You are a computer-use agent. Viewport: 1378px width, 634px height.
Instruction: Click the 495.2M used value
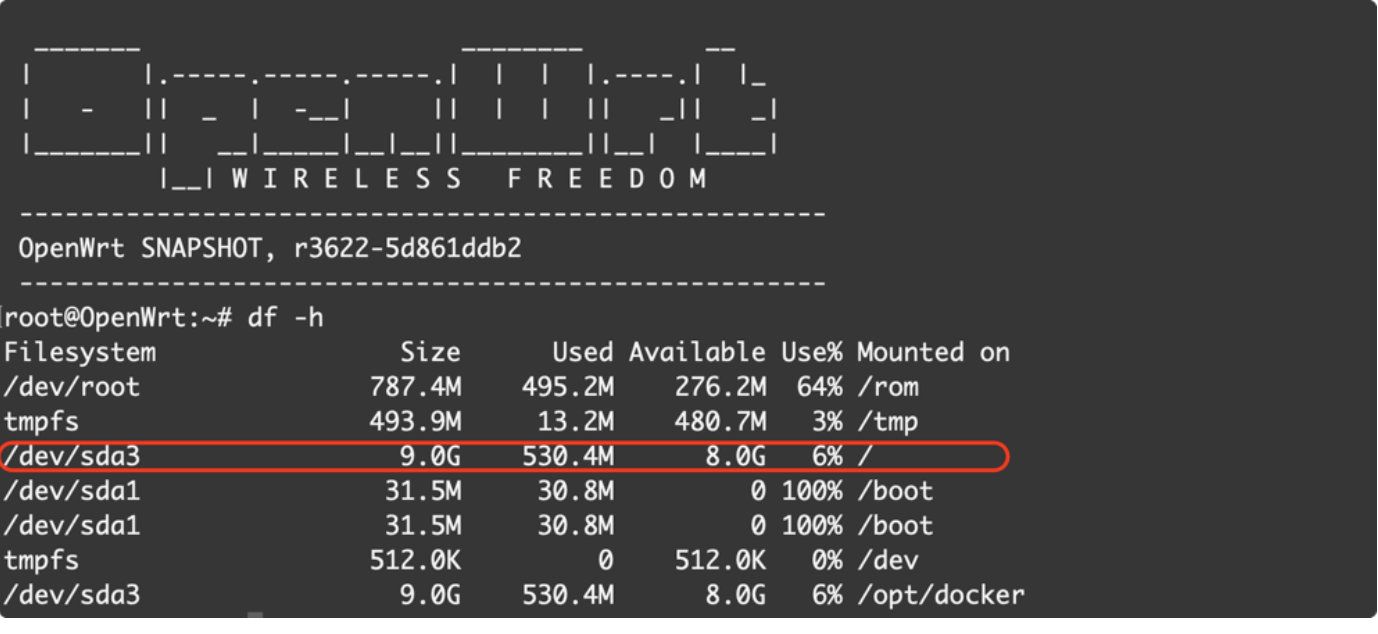(567, 387)
